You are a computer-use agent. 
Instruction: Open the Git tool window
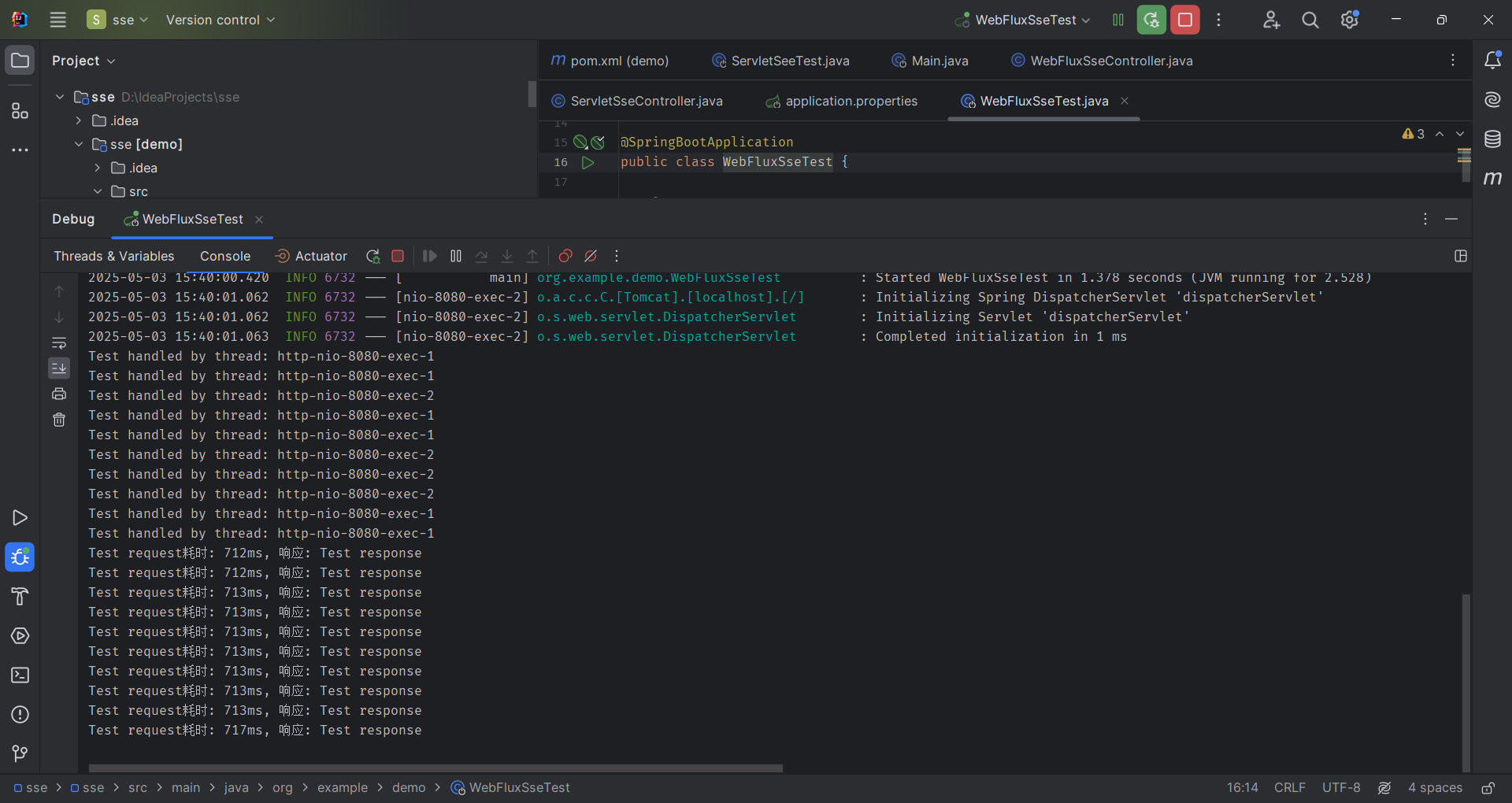20,754
